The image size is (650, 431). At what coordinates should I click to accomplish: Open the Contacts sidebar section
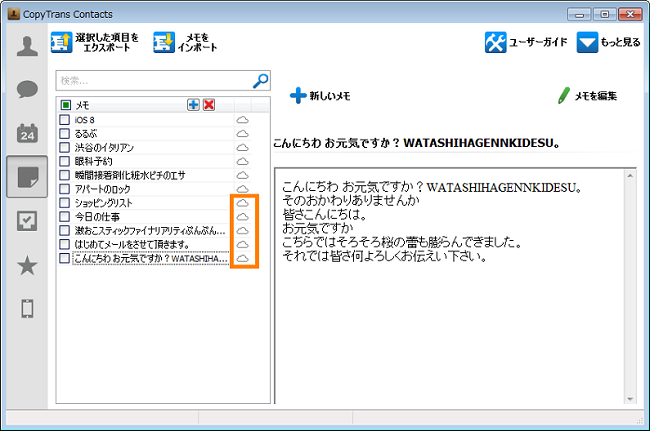[27, 46]
